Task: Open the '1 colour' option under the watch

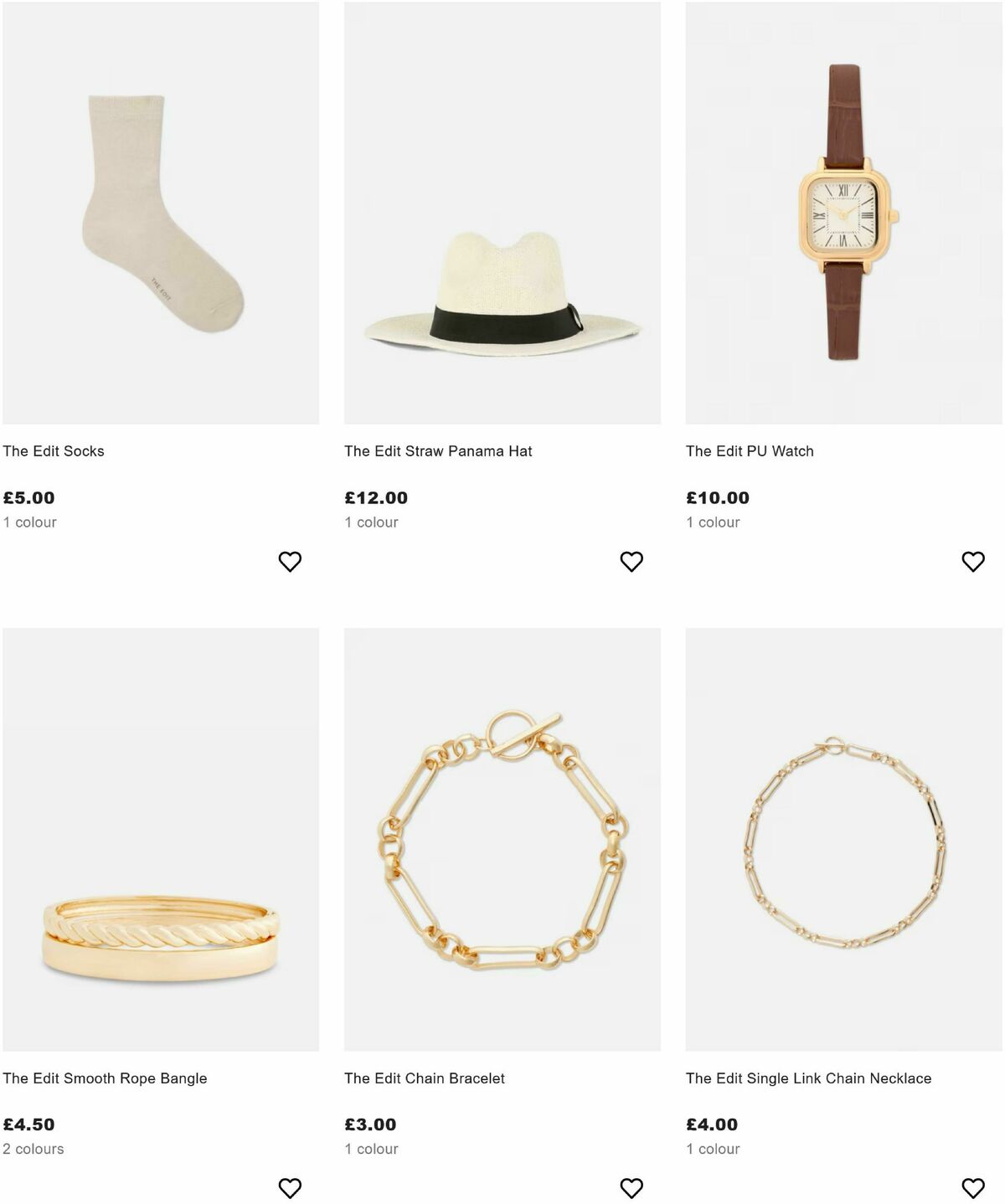Action: click(x=712, y=521)
